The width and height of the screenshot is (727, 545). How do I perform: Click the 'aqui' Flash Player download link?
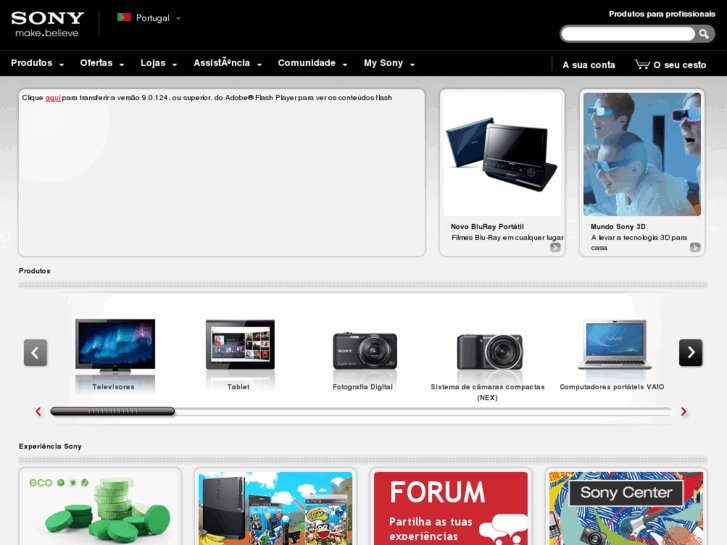point(53,98)
